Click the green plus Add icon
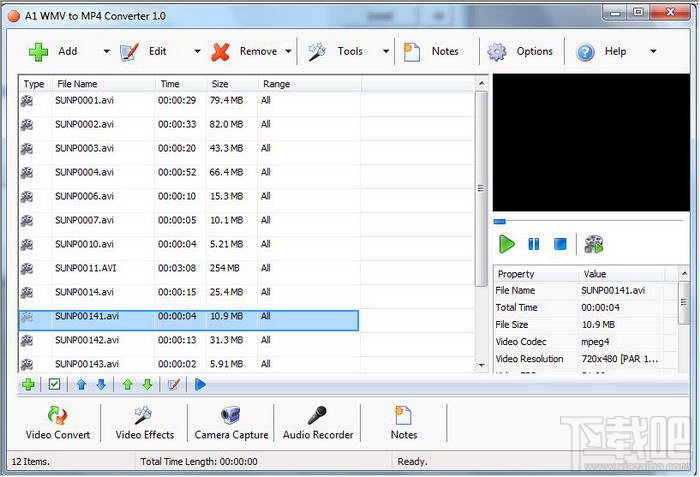700x477 pixels. pyautogui.click(x=38, y=52)
